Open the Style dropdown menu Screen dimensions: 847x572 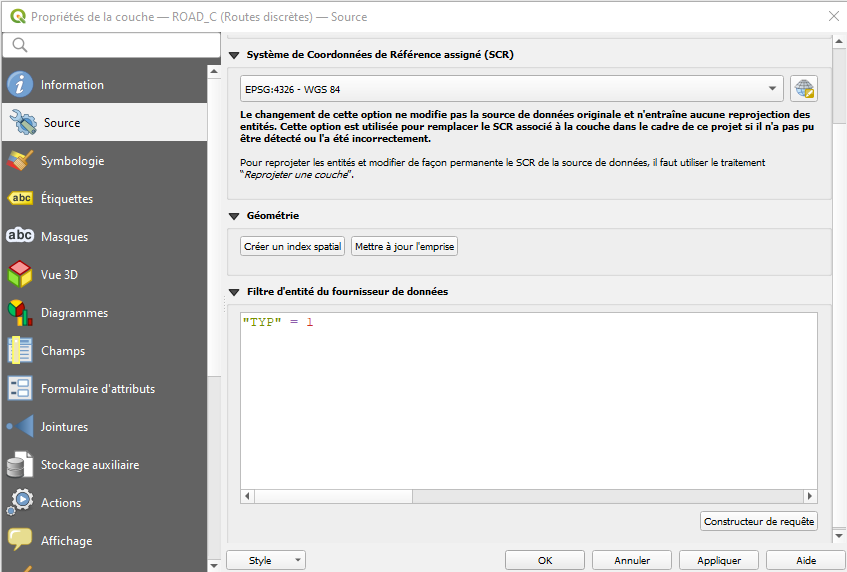pos(266,561)
